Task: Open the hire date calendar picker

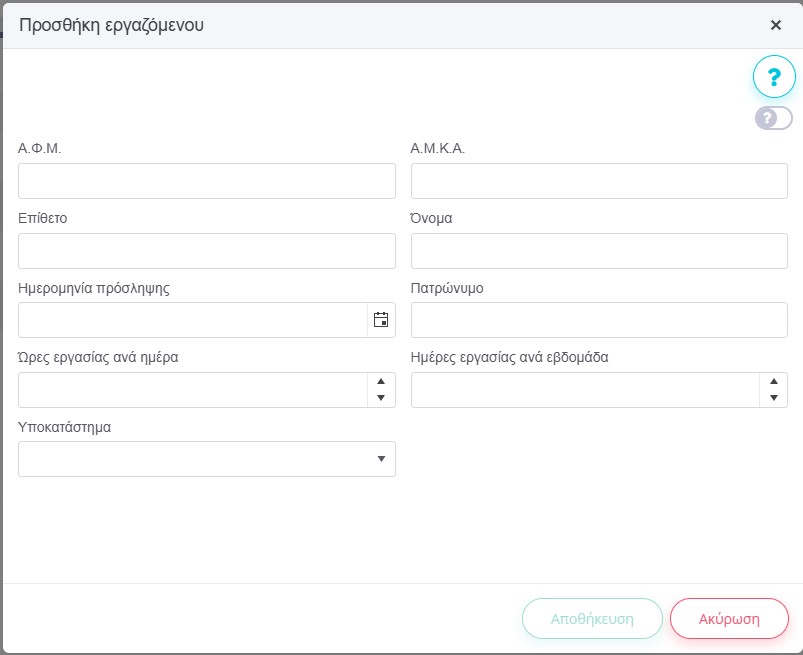Action: click(381, 320)
